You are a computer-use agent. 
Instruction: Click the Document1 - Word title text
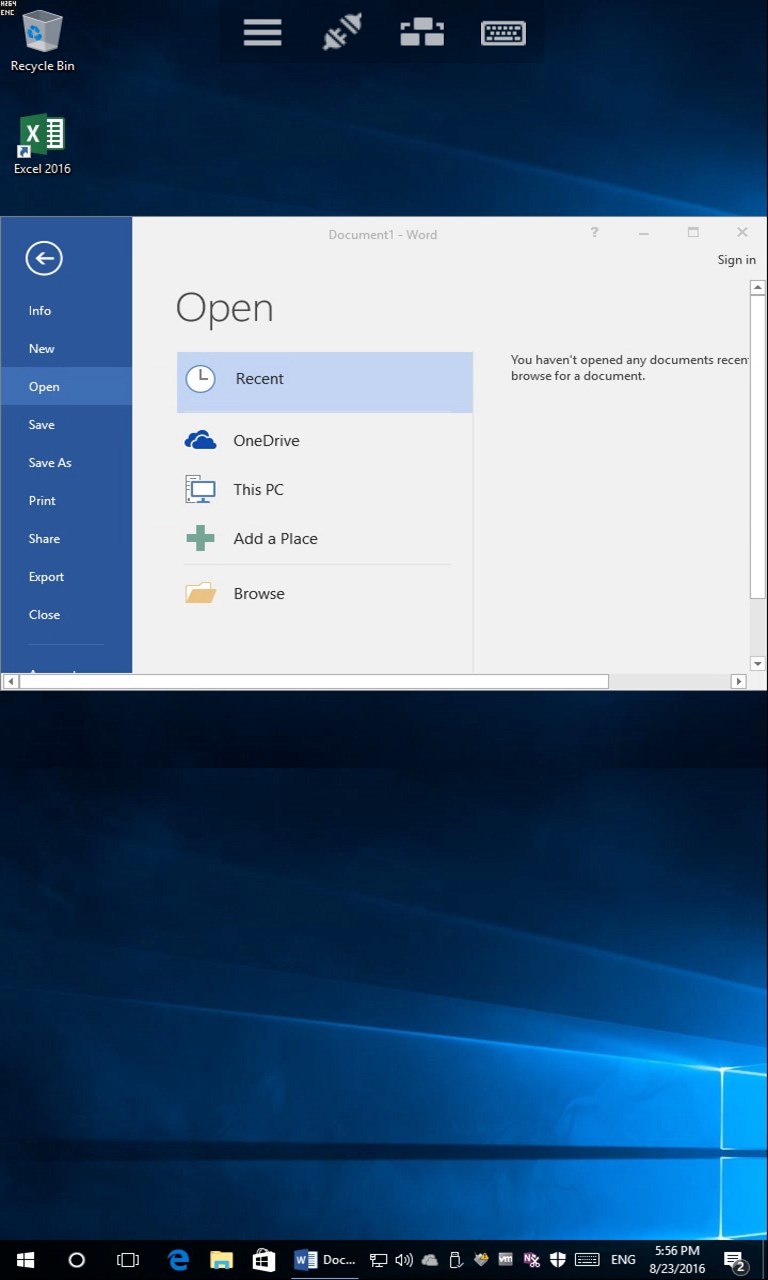click(x=383, y=234)
